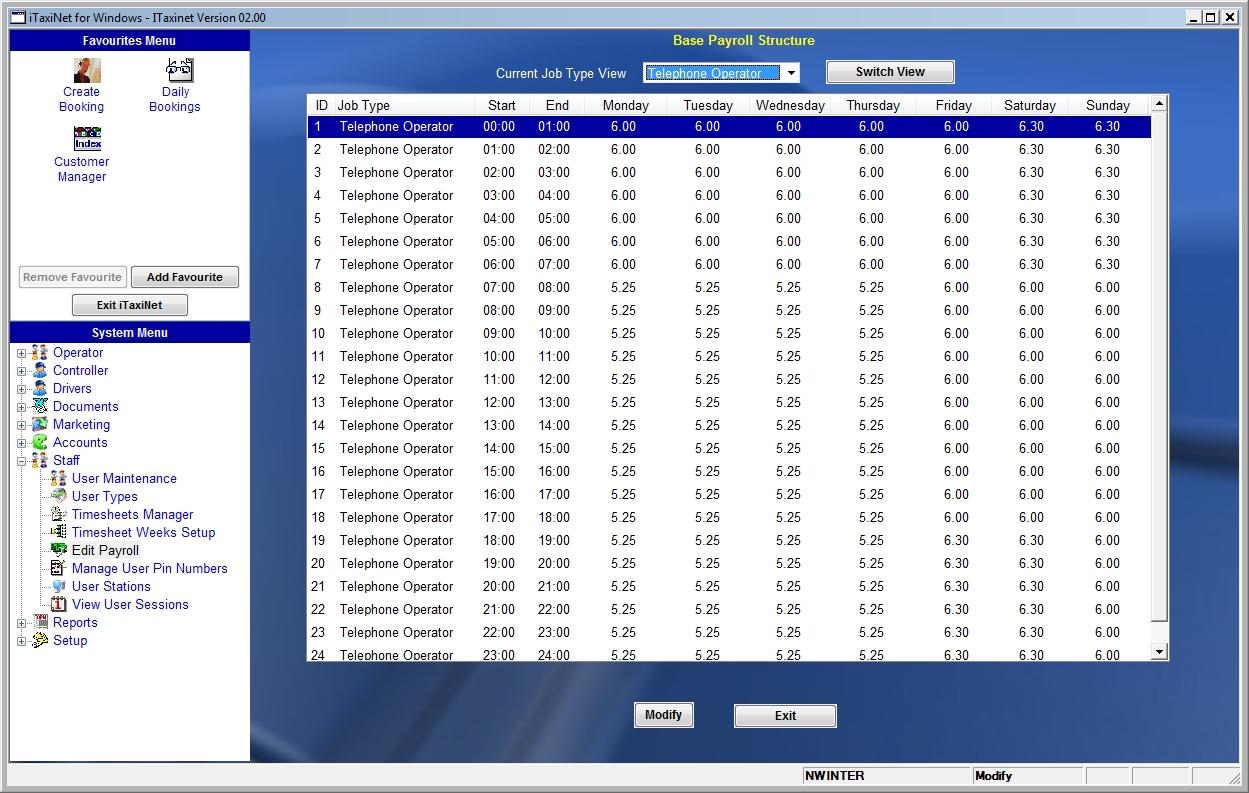The image size is (1249, 793).
Task: Click the Accounts tree icon
Action: tap(39, 443)
